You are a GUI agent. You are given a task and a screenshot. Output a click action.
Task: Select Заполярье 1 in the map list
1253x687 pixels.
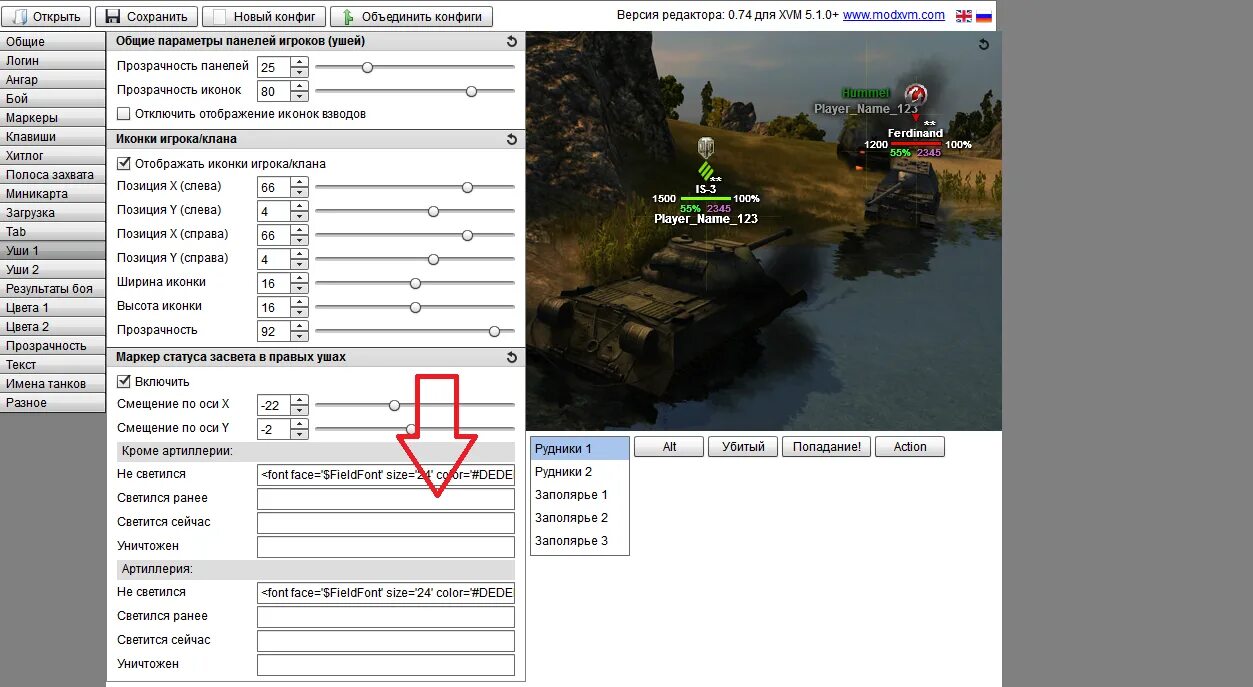579,495
